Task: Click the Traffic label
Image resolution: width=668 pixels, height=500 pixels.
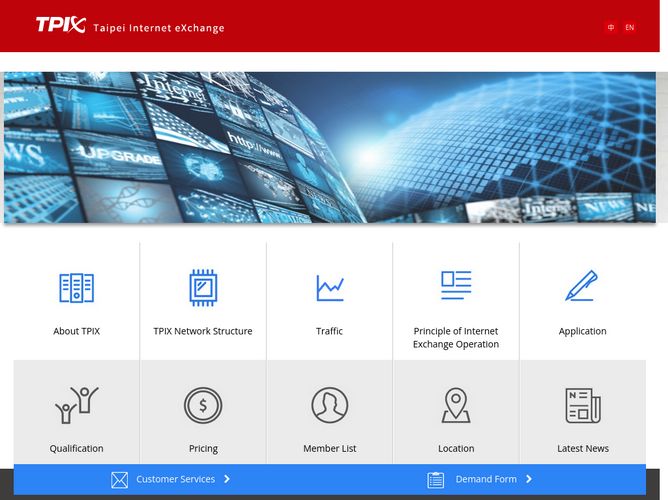Action: pyautogui.click(x=329, y=331)
